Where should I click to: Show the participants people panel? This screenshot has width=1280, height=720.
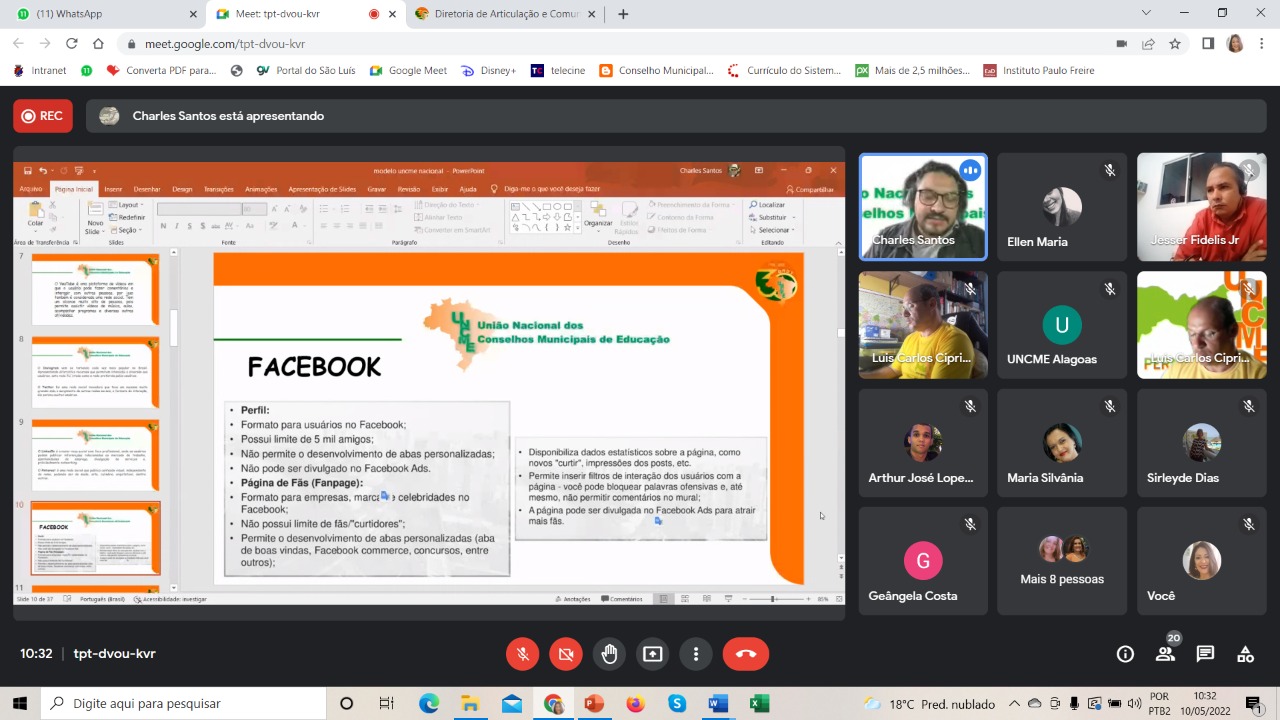pos(1165,654)
